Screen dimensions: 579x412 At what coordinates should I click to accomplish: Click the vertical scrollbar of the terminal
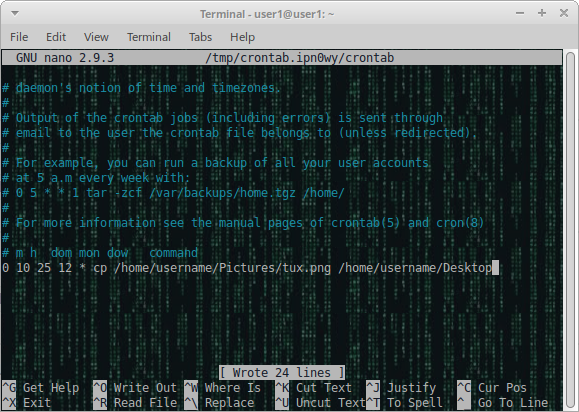(571, 229)
